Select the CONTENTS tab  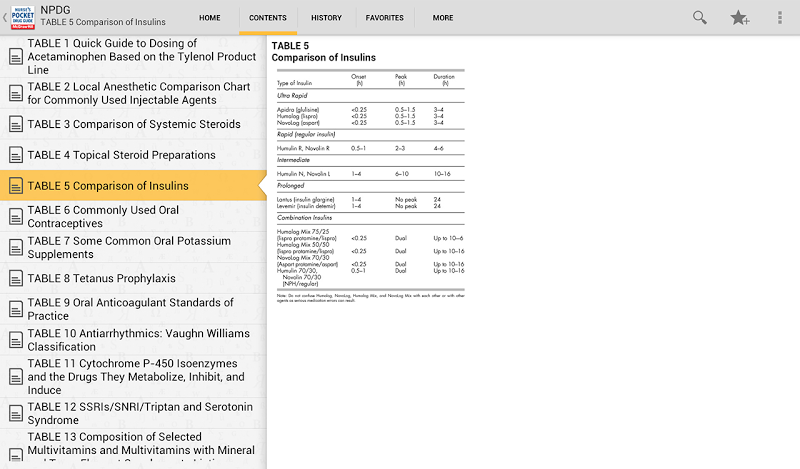[x=267, y=18]
